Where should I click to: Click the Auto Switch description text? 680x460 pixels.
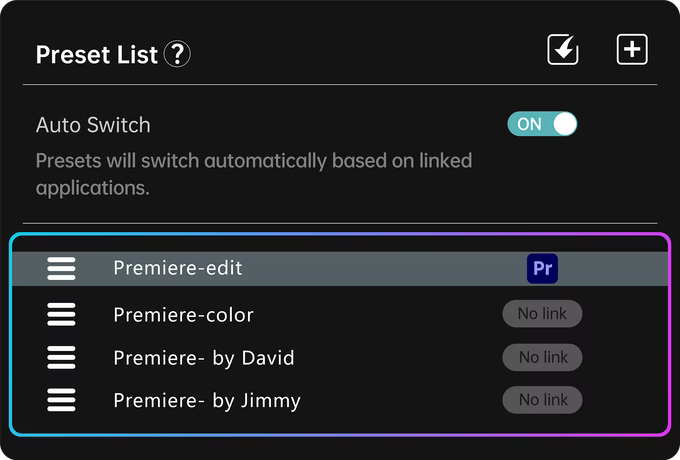coord(253,173)
